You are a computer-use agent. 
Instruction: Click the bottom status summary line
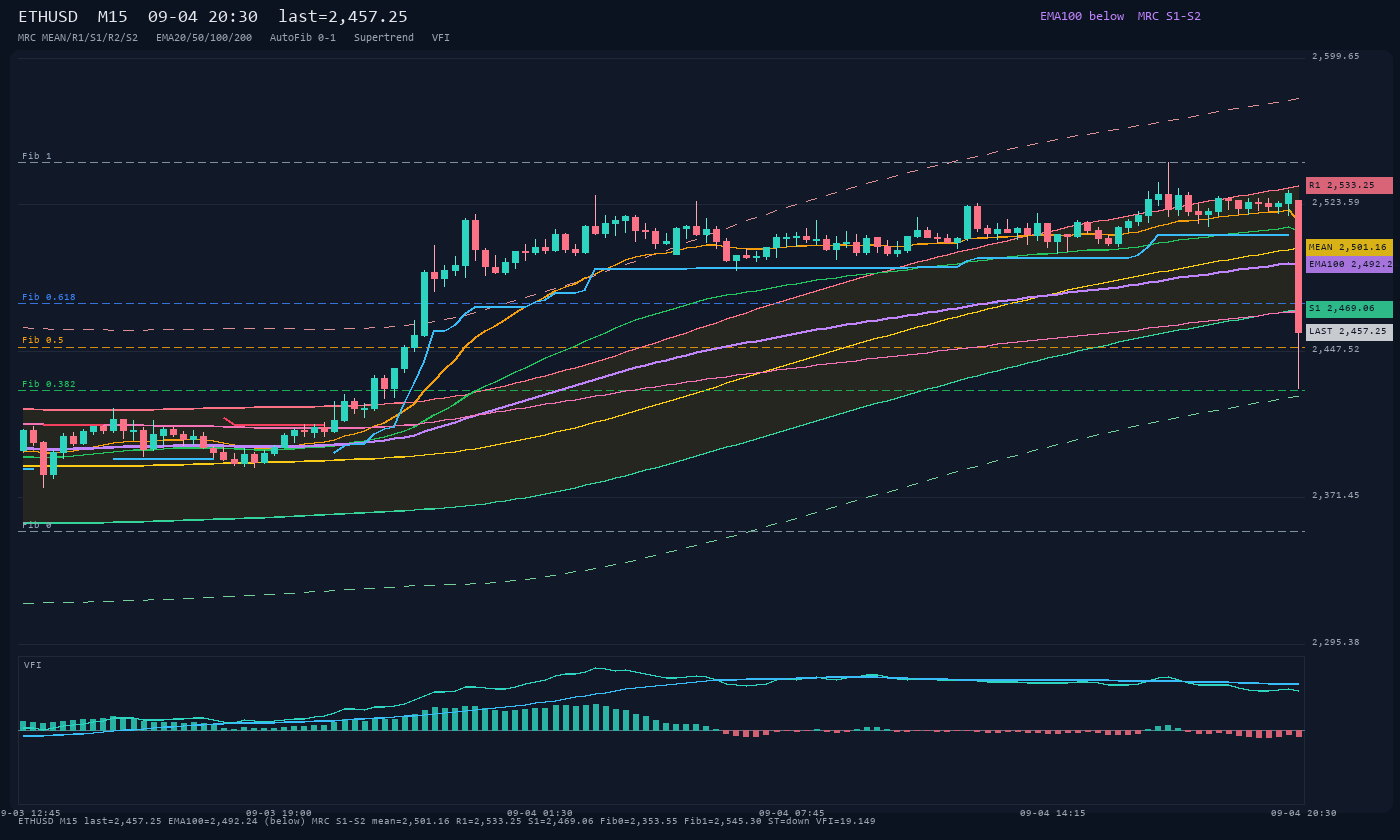[446, 821]
